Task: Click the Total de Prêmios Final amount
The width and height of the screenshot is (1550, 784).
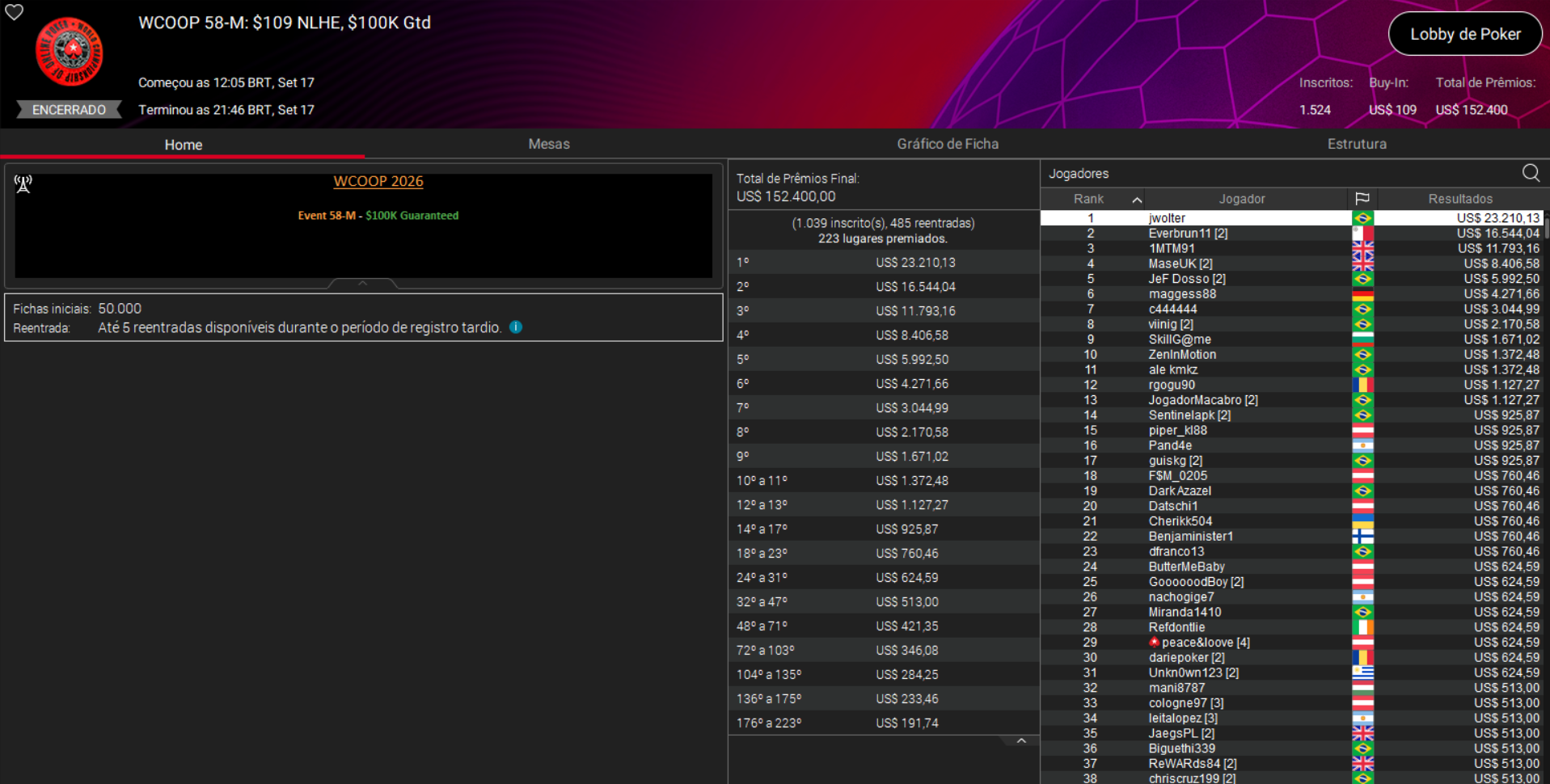Action: click(786, 196)
